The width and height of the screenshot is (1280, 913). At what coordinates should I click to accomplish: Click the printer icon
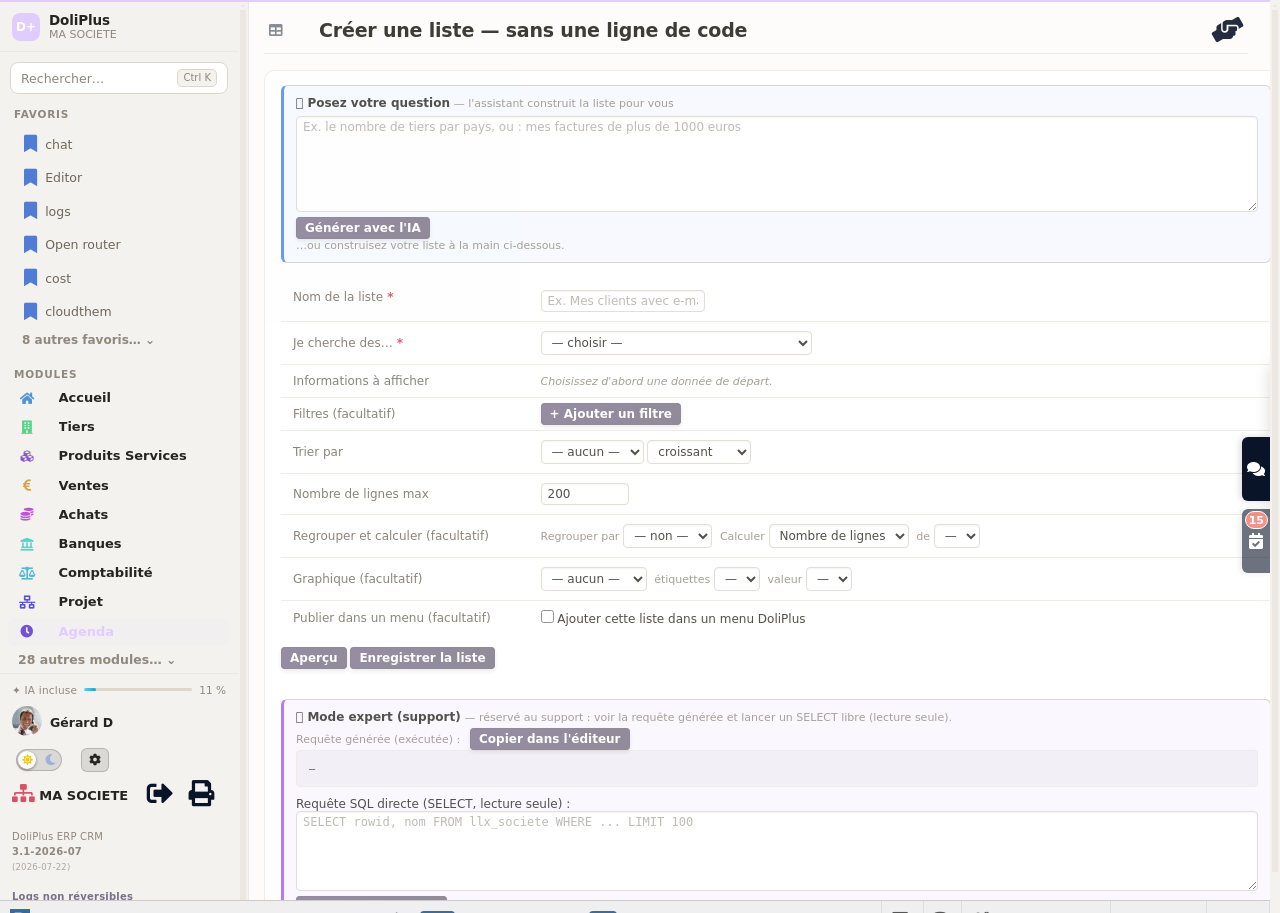point(202,794)
